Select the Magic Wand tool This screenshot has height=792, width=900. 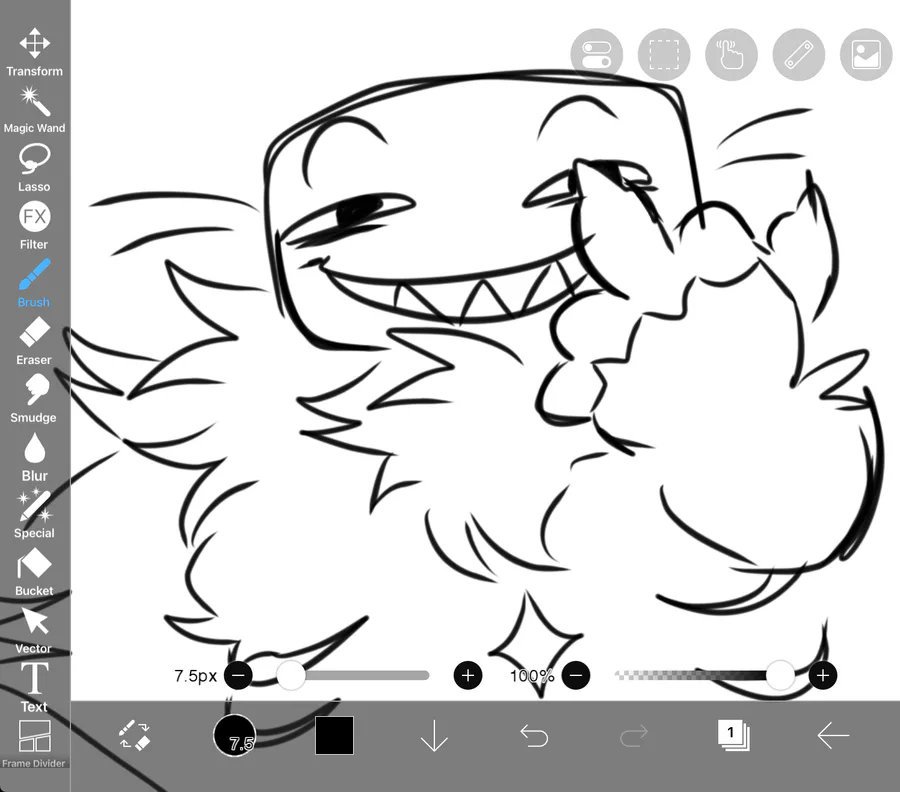[x=34, y=110]
